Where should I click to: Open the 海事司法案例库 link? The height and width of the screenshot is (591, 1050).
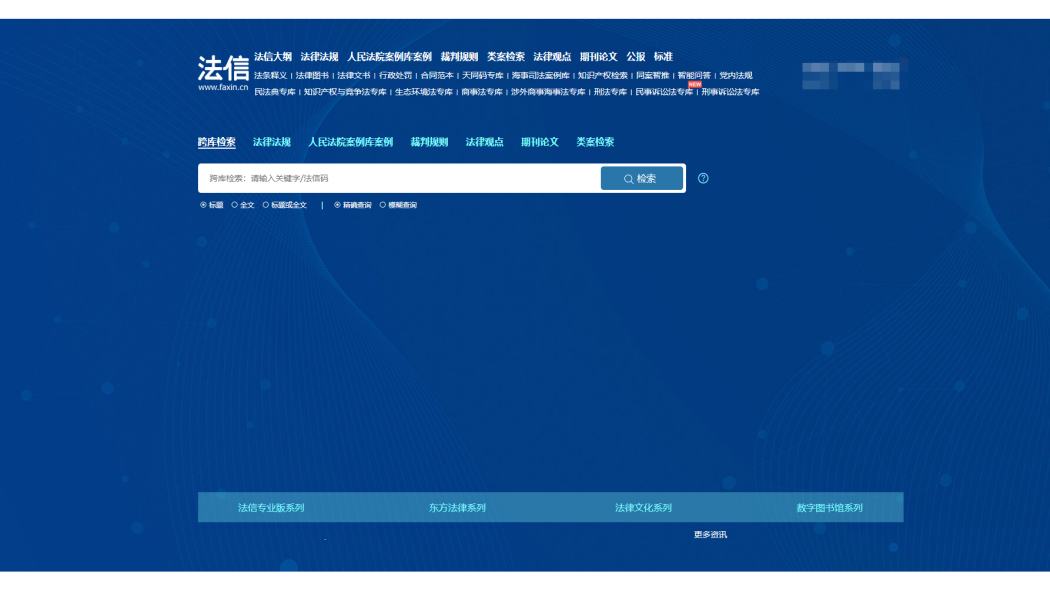540,76
